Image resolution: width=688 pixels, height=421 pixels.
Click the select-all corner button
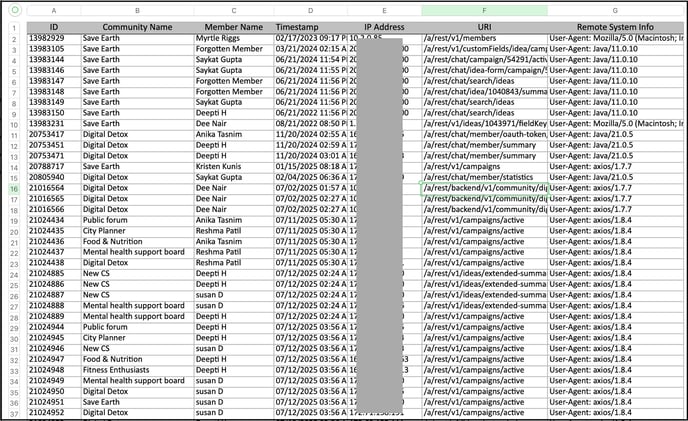point(15,10)
